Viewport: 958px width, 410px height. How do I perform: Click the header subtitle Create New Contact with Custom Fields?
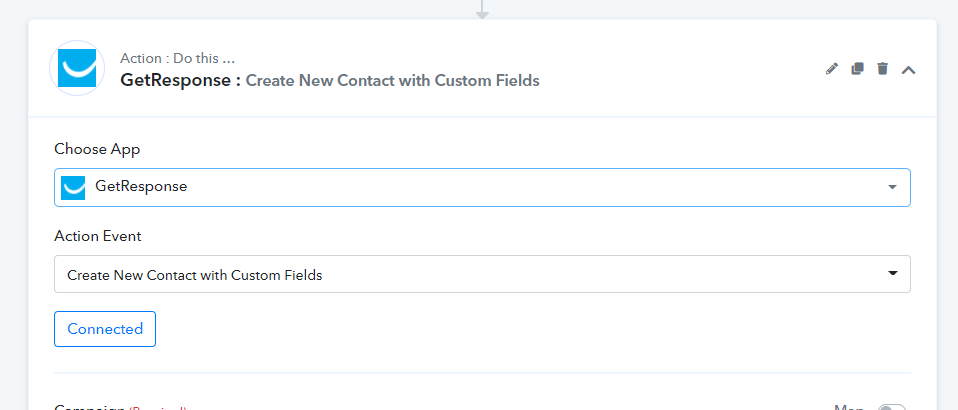click(x=392, y=81)
